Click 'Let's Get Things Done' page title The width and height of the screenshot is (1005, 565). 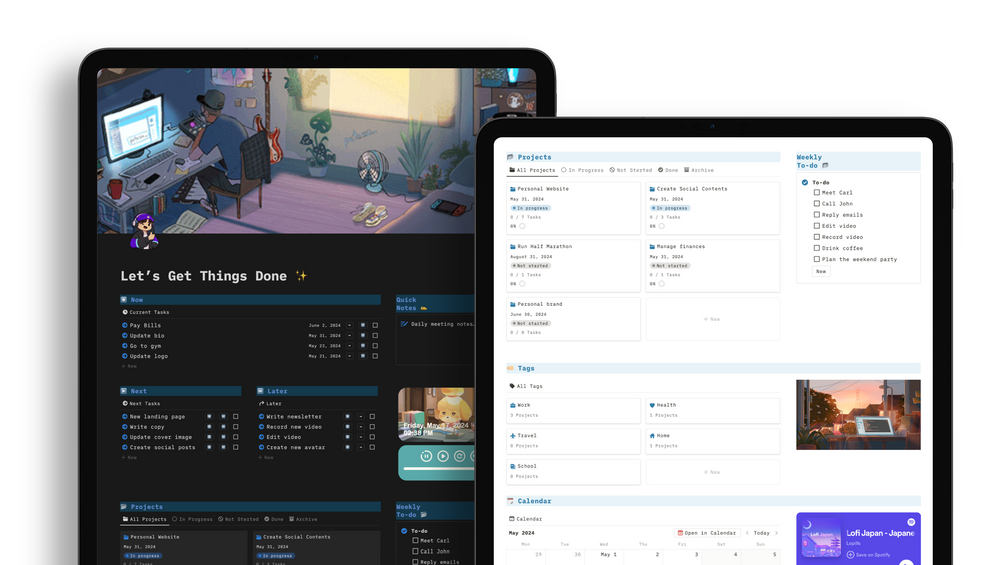click(x=203, y=276)
